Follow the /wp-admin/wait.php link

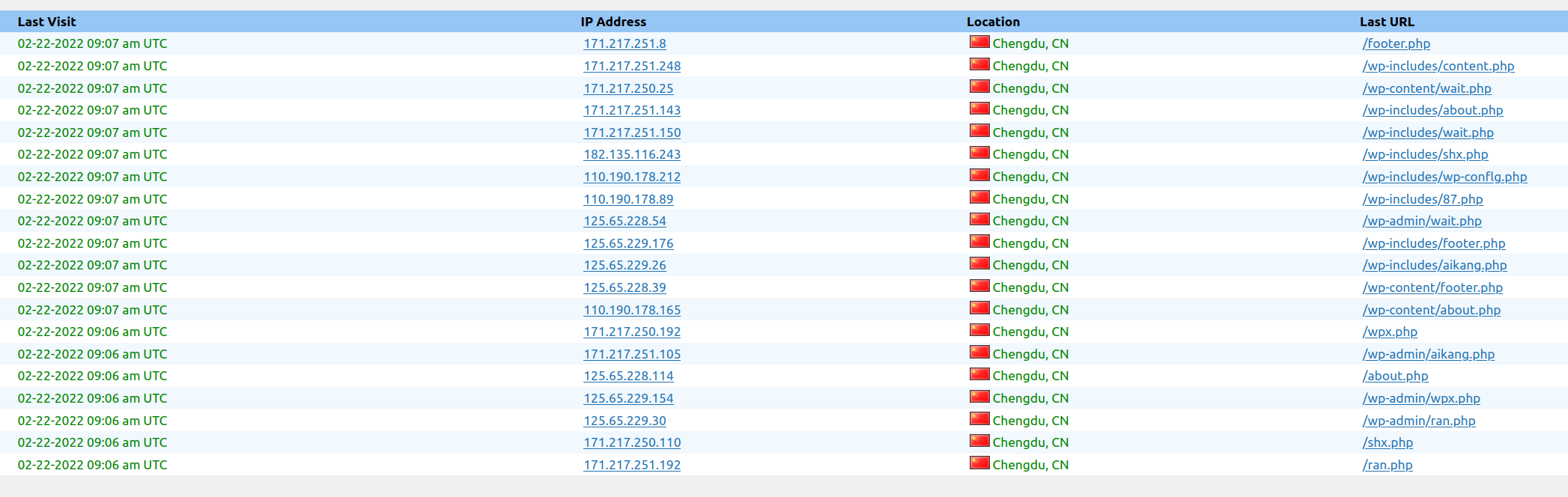pos(1422,221)
